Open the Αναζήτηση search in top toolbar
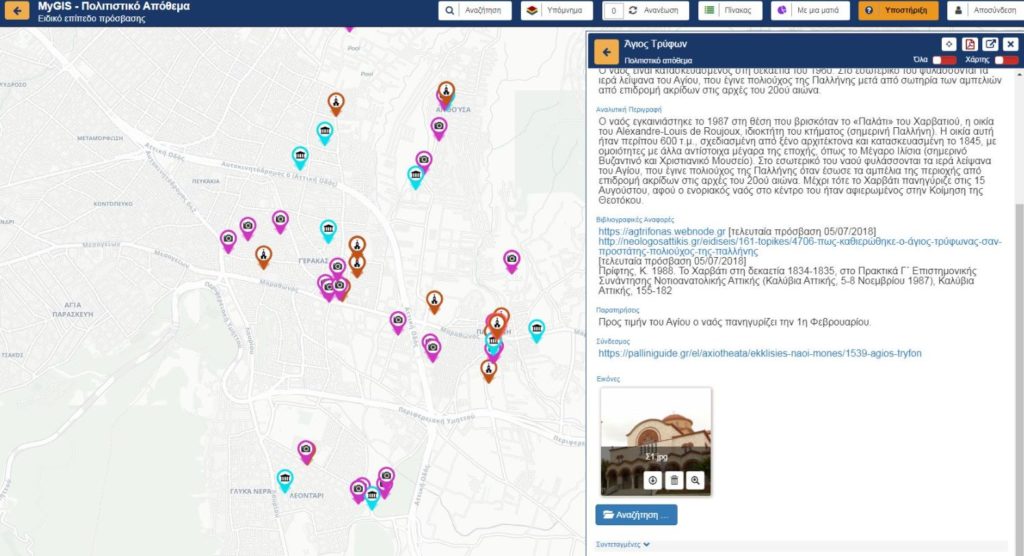Image resolution: width=1024 pixels, height=556 pixels. [x=476, y=11]
